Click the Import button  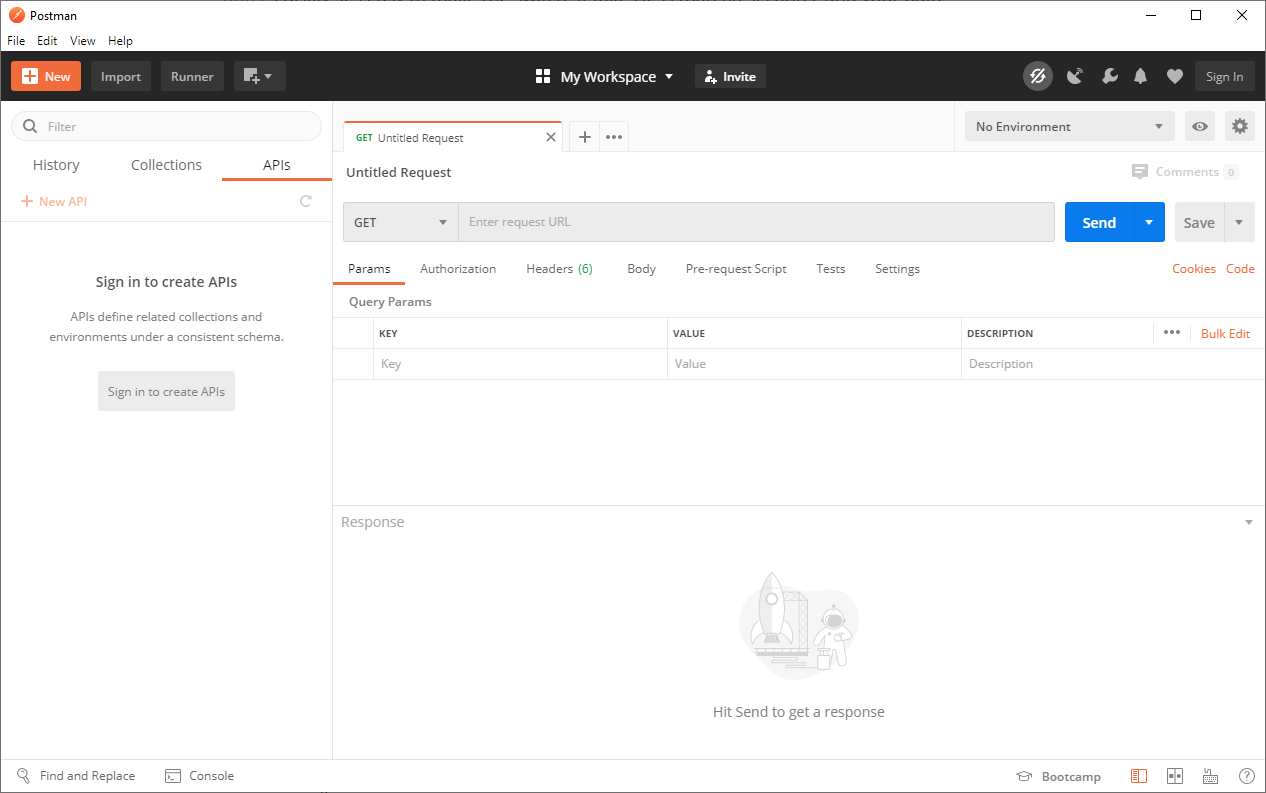pos(121,76)
